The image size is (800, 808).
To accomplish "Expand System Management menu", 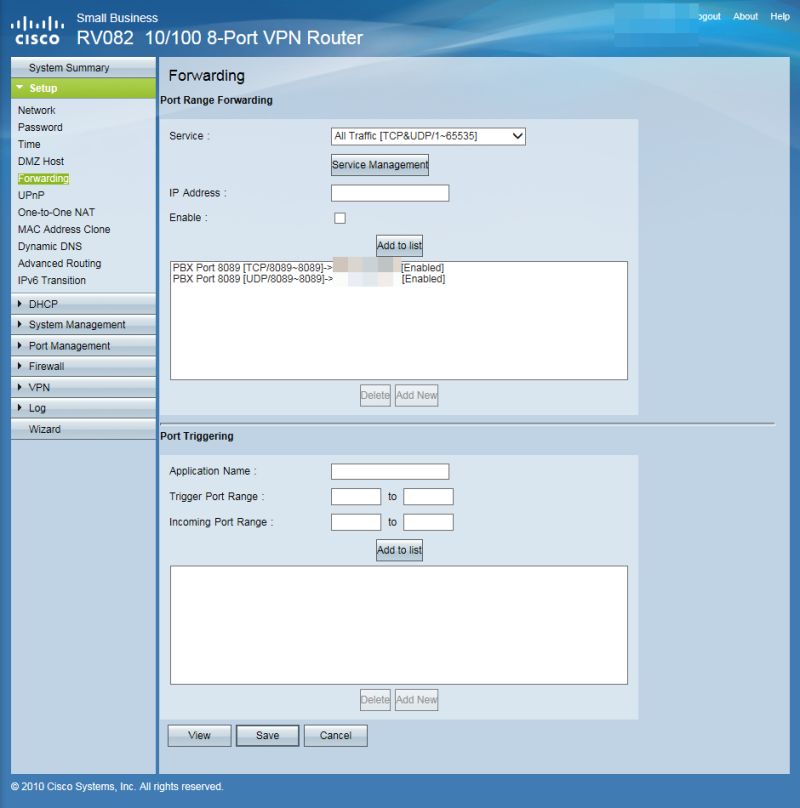I will (83, 325).
